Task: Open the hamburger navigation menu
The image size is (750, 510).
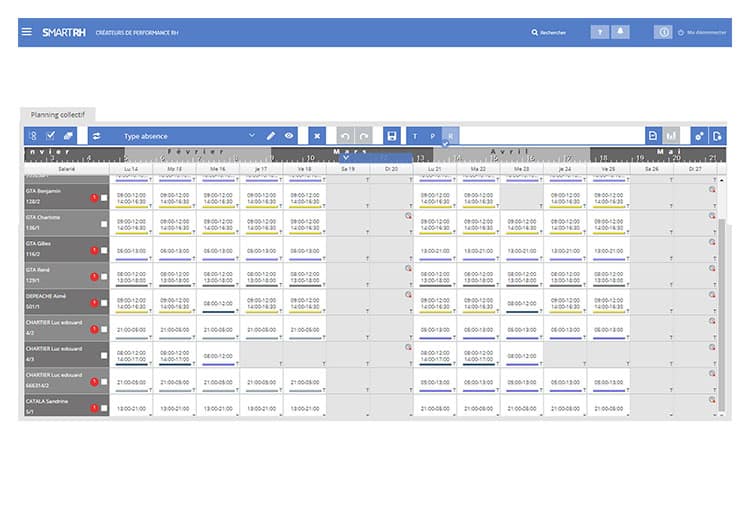Action: coord(26,32)
